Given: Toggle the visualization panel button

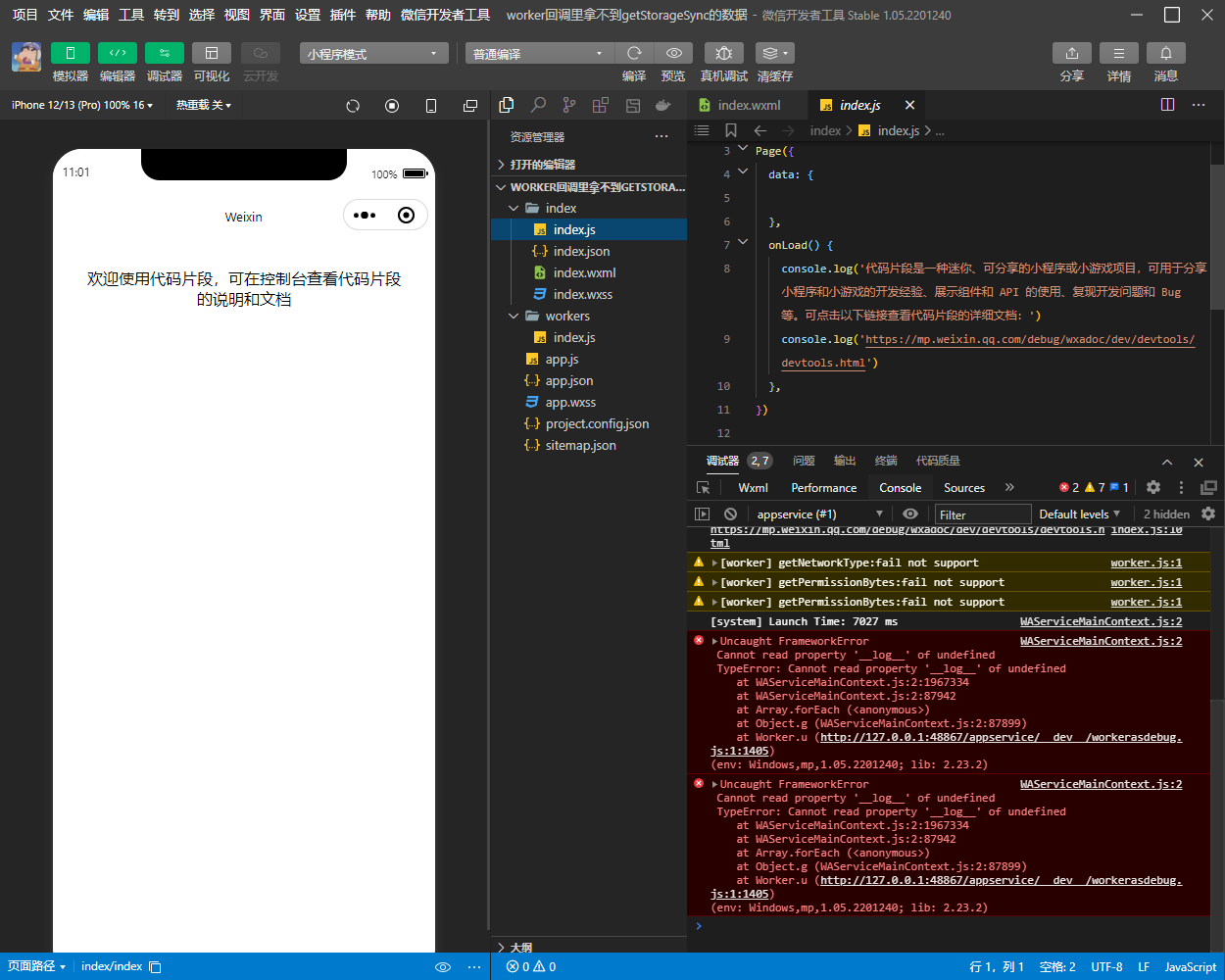Looking at the screenshot, I should 212,53.
